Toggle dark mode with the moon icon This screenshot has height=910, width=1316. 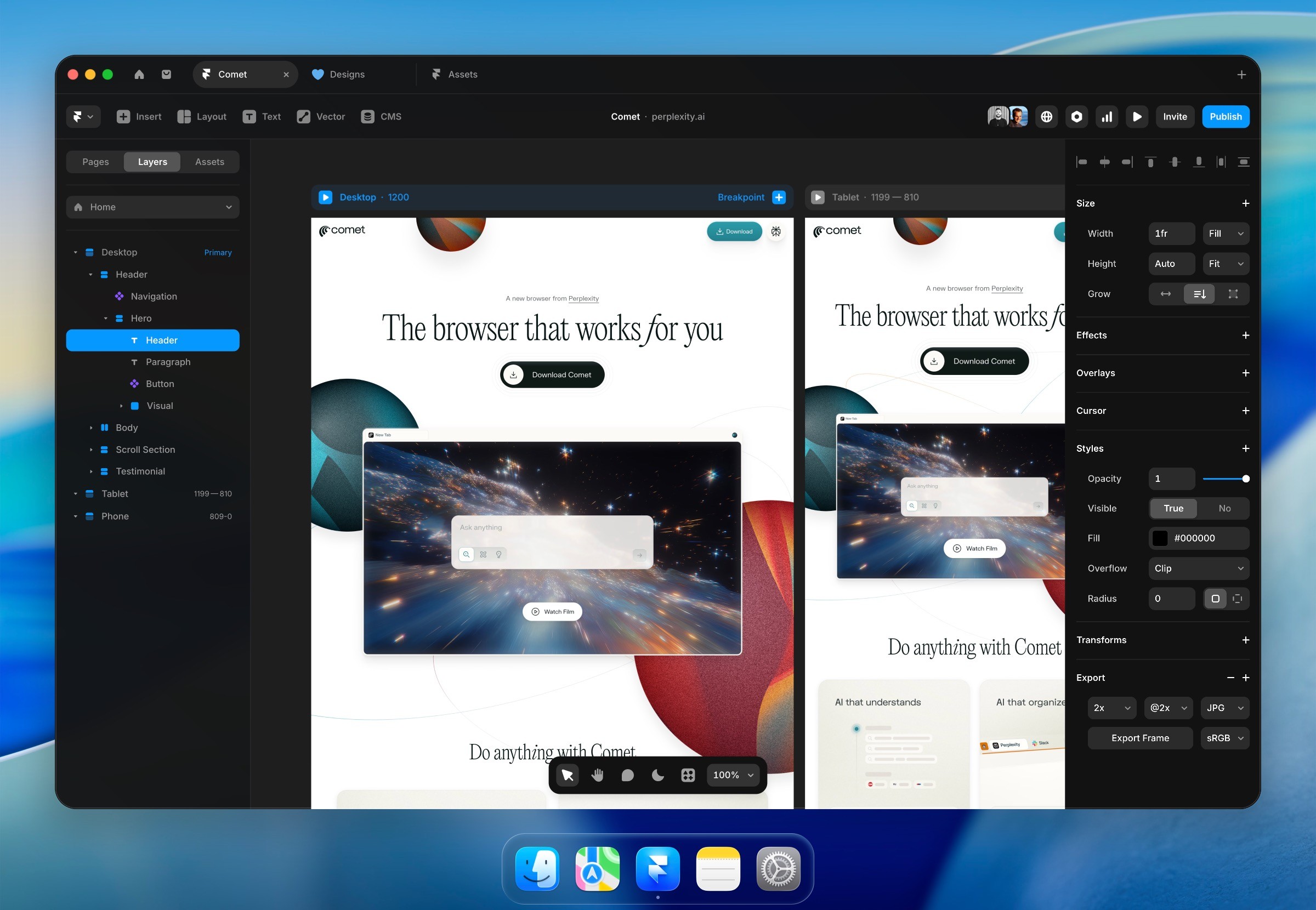(658, 775)
